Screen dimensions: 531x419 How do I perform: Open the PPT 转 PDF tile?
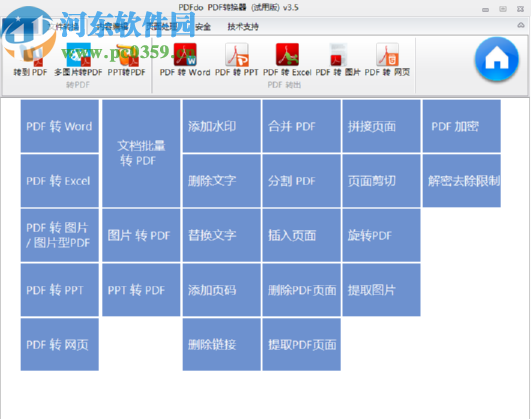point(141,290)
